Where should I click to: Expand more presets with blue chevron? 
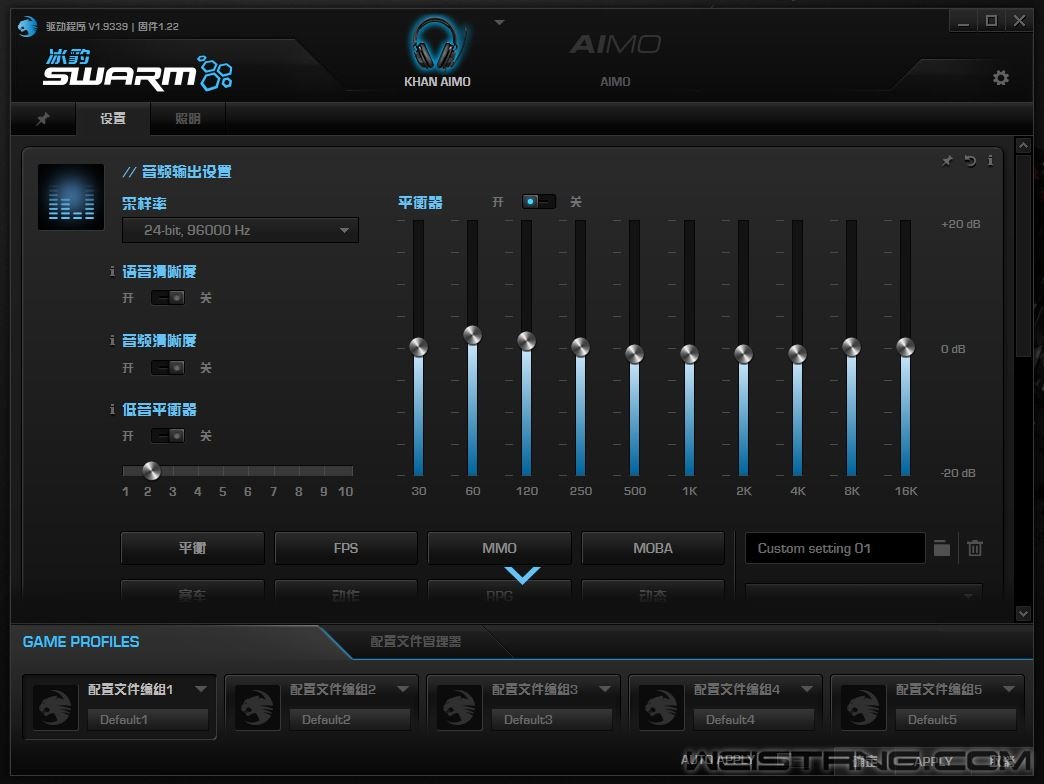tap(522, 575)
